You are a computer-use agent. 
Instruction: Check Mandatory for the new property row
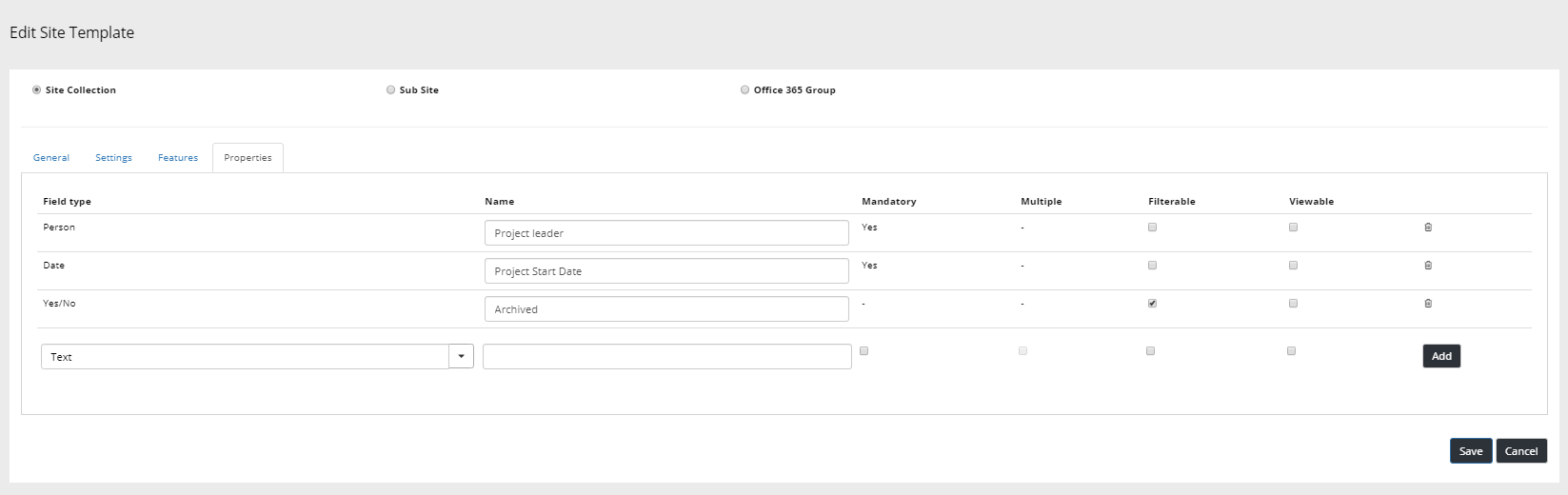tap(863, 351)
